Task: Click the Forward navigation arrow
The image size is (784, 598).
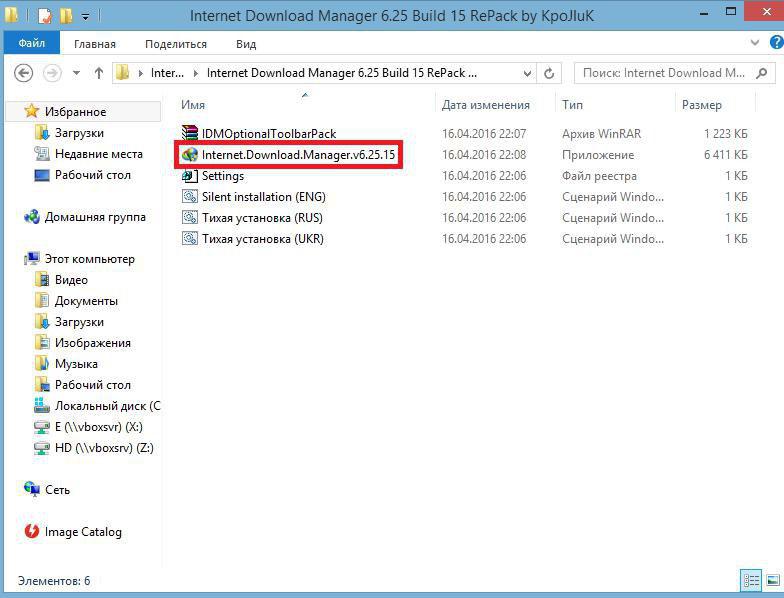Action: [52, 73]
